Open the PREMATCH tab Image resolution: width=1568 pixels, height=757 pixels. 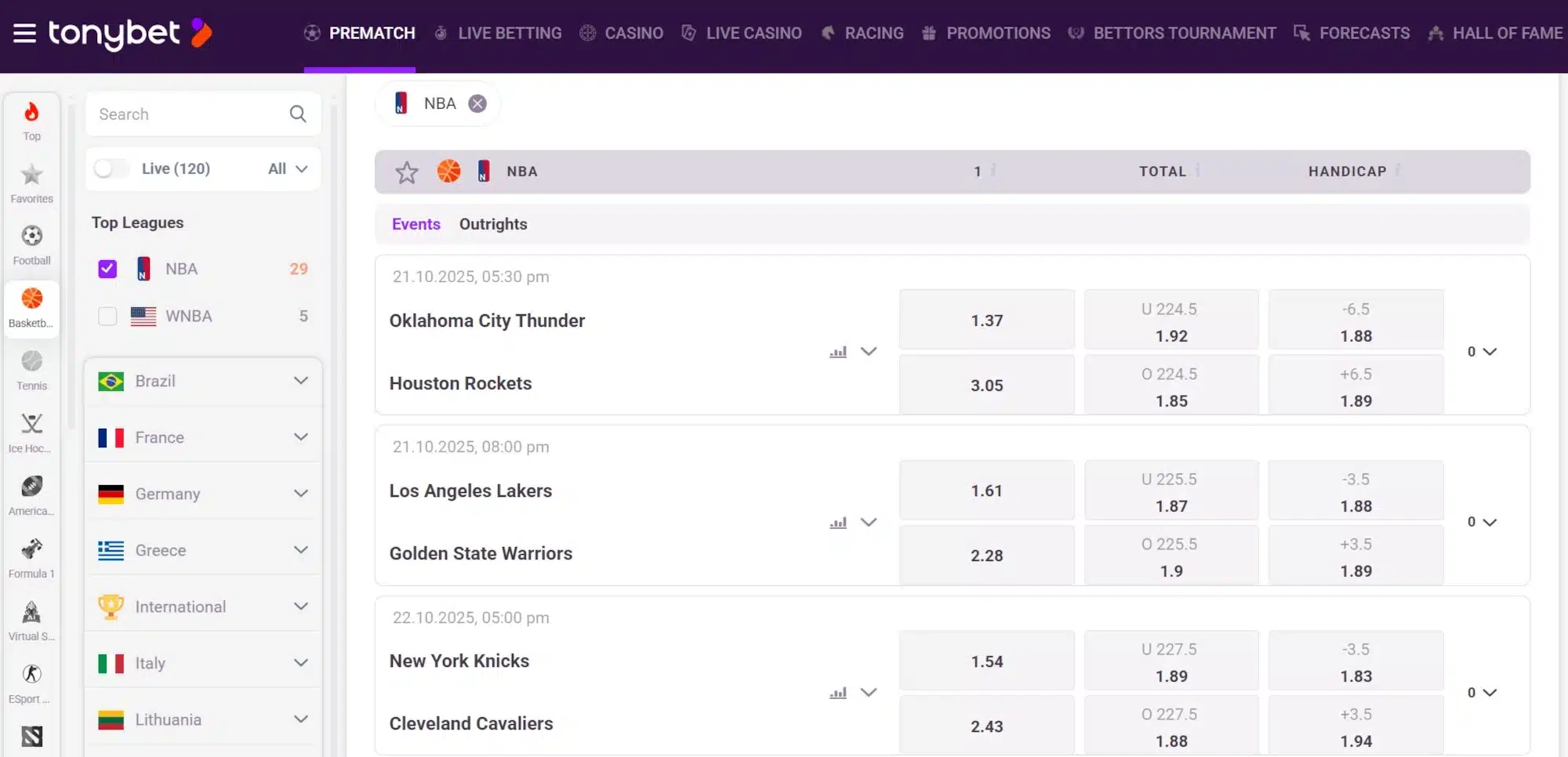click(360, 33)
